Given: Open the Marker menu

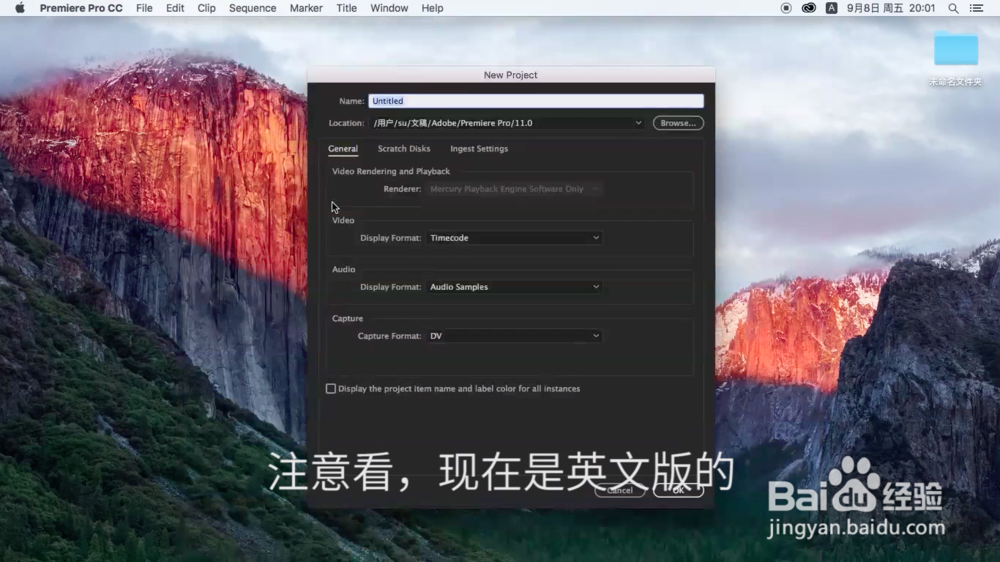Looking at the screenshot, I should 306,8.
